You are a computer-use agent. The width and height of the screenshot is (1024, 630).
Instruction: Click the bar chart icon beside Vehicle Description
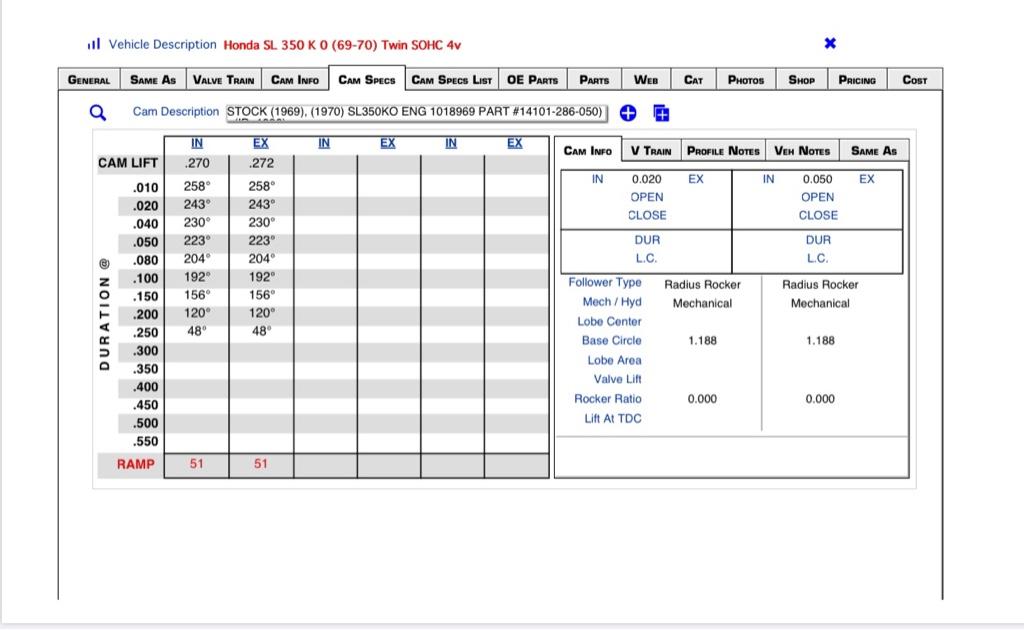(x=94, y=44)
